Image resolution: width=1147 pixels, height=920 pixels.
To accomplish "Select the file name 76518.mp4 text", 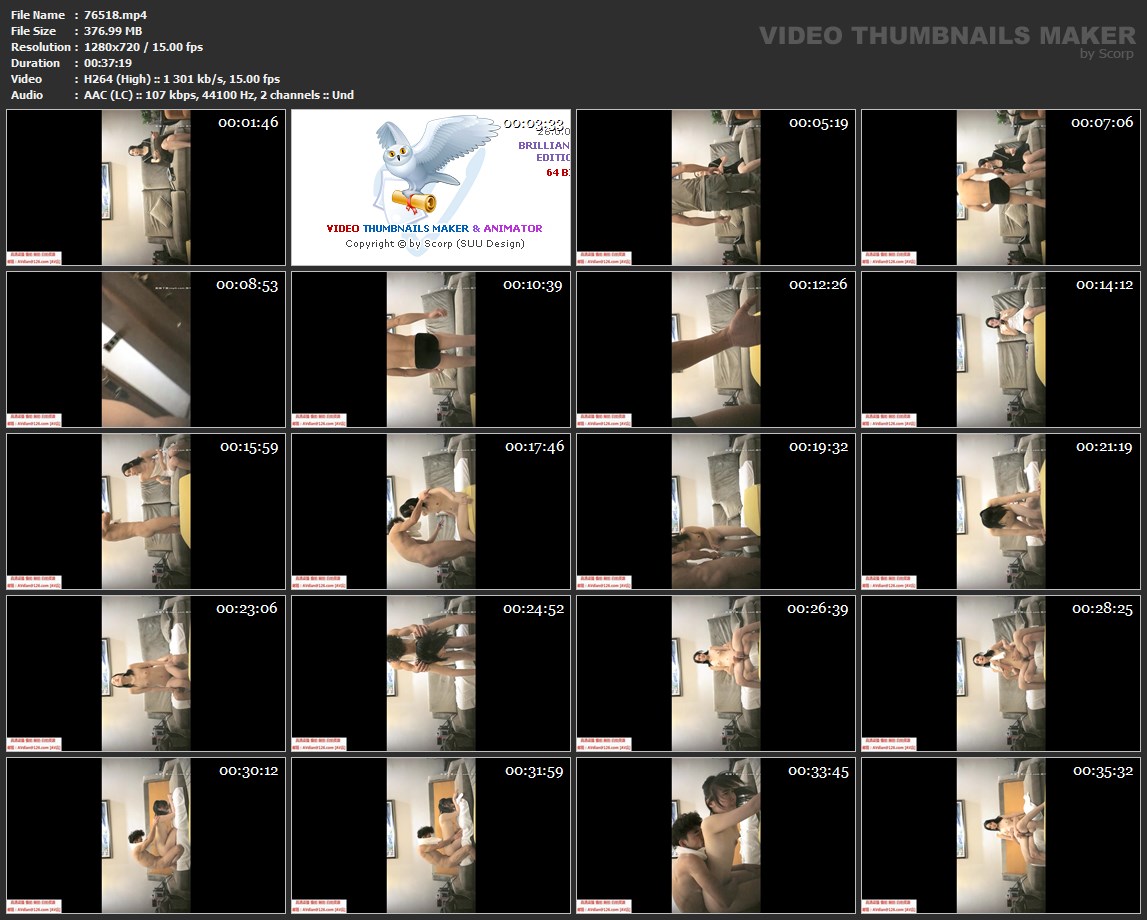I will [x=115, y=15].
